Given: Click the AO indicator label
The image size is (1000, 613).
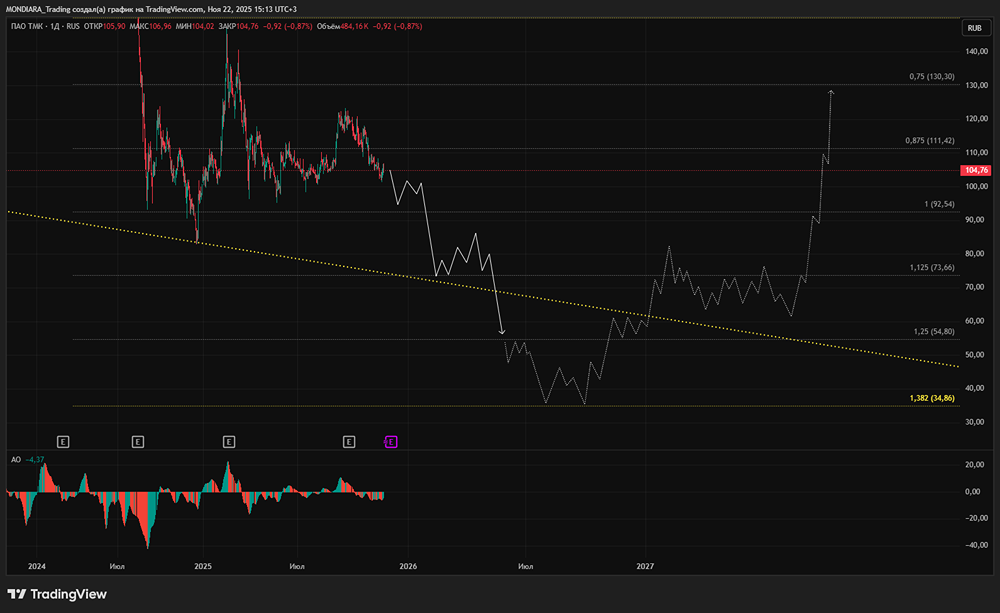Looking at the screenshot, I should 16,459.
